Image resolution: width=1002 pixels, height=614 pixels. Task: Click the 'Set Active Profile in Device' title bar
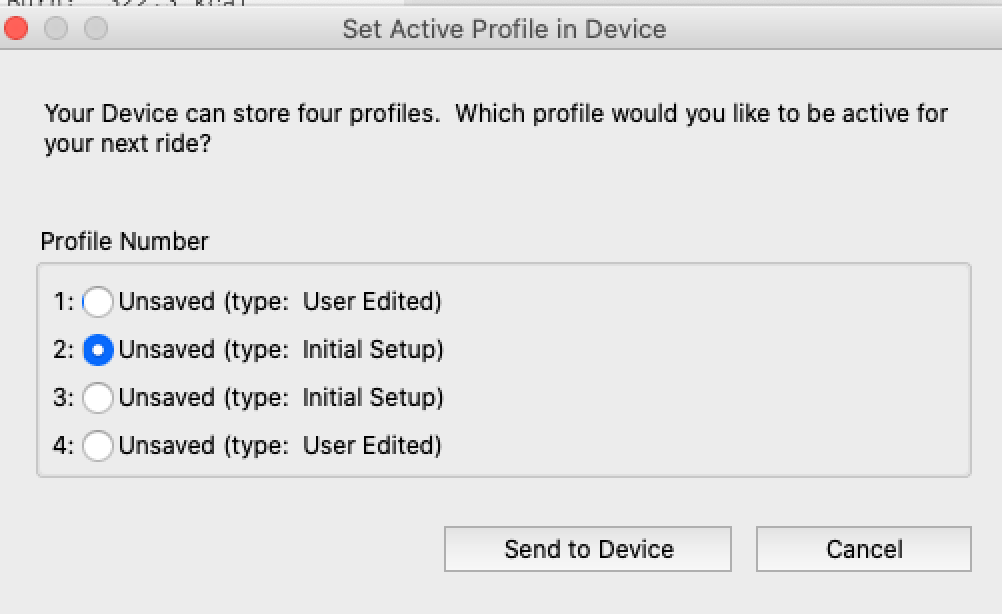click(504, 29)
